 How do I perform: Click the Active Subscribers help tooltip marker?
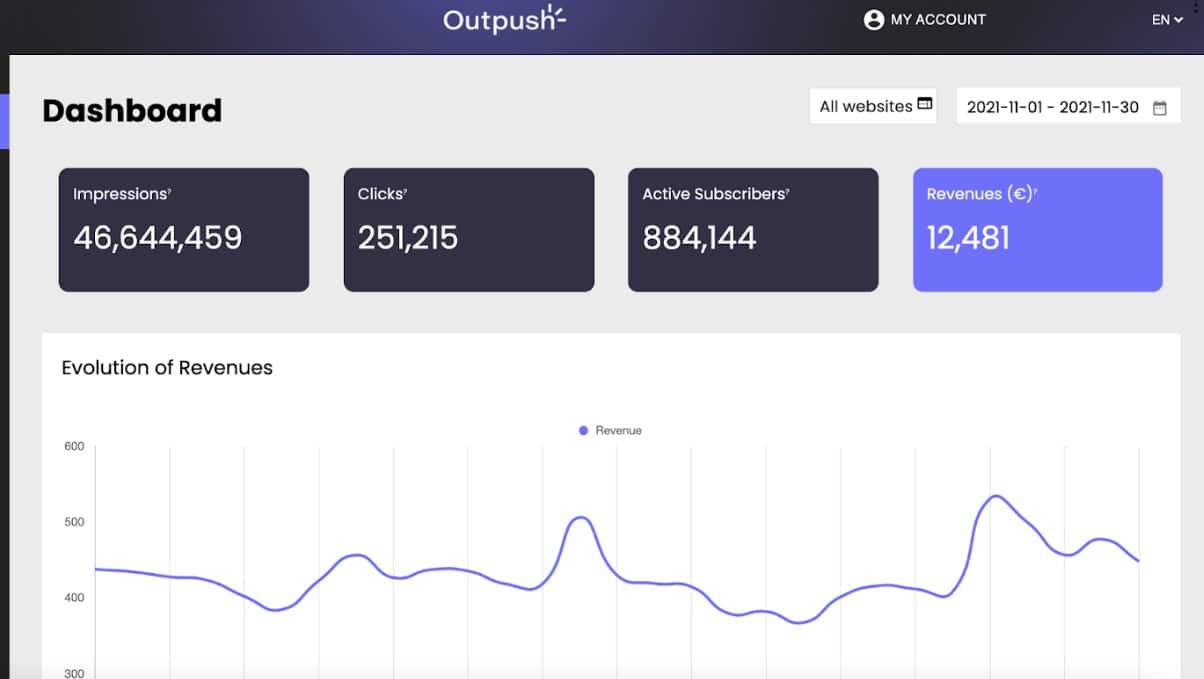(x=788, y=190)
